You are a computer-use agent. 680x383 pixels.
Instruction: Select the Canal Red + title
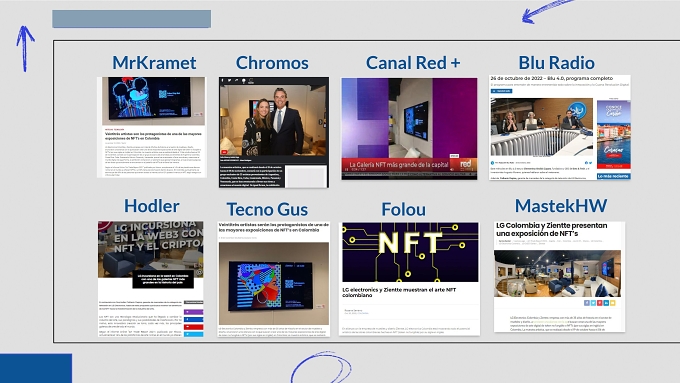point(413,63)
